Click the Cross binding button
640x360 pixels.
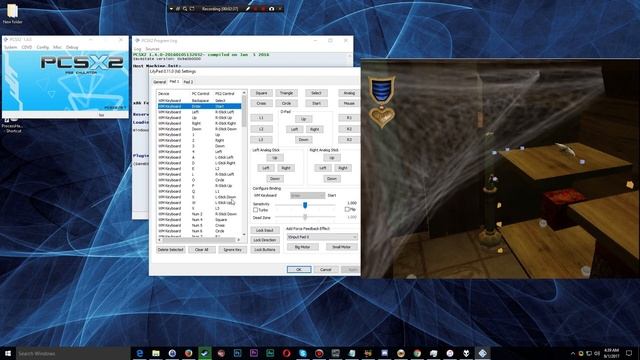click(x=261, y=103)
